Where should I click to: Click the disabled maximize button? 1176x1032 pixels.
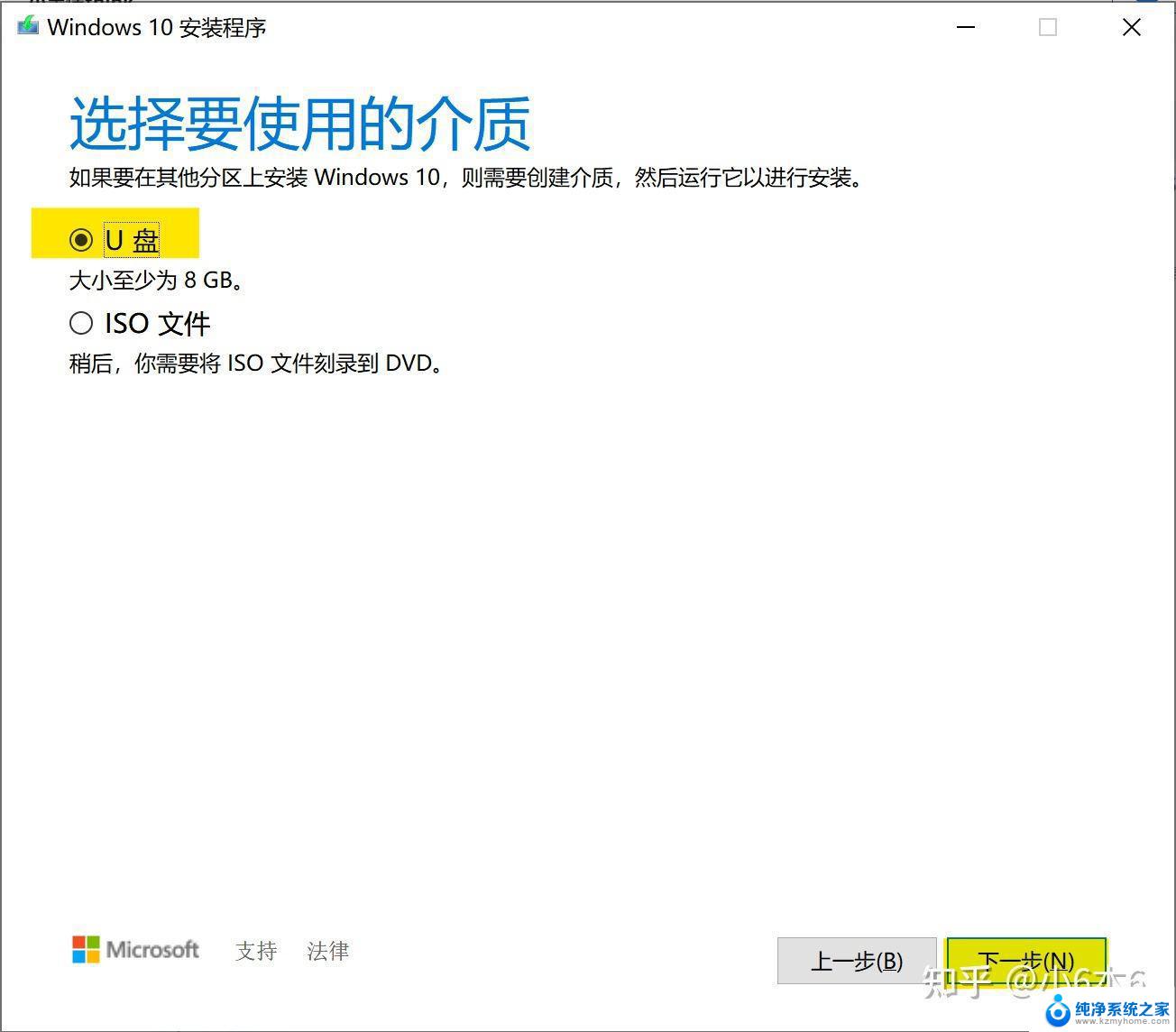pyautogui.click(x=1048, y=28)
